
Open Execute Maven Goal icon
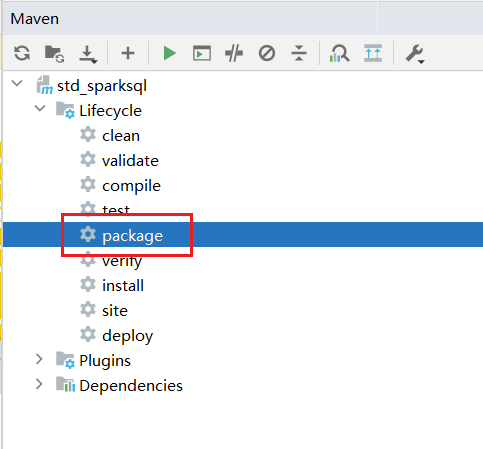[202, 53]
